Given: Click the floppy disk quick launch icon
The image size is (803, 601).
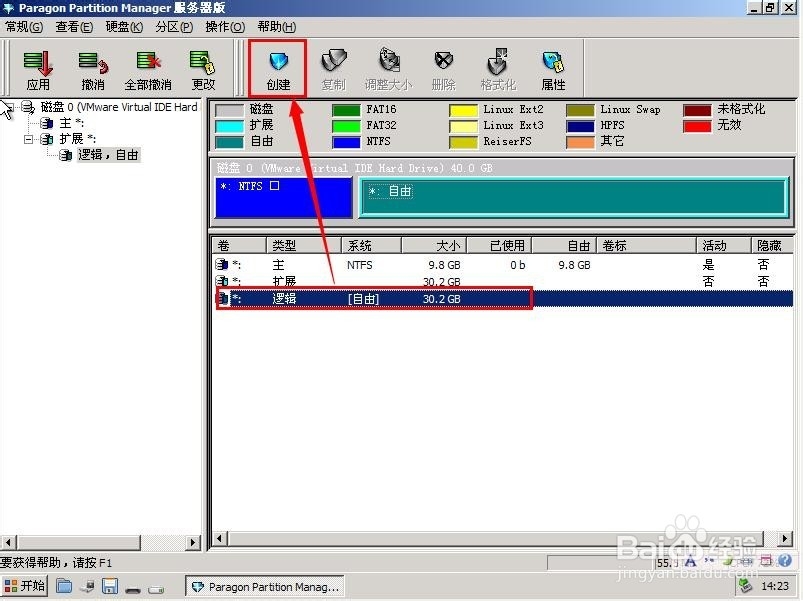Looking at the screenshot, I should (x=110, y=586).
